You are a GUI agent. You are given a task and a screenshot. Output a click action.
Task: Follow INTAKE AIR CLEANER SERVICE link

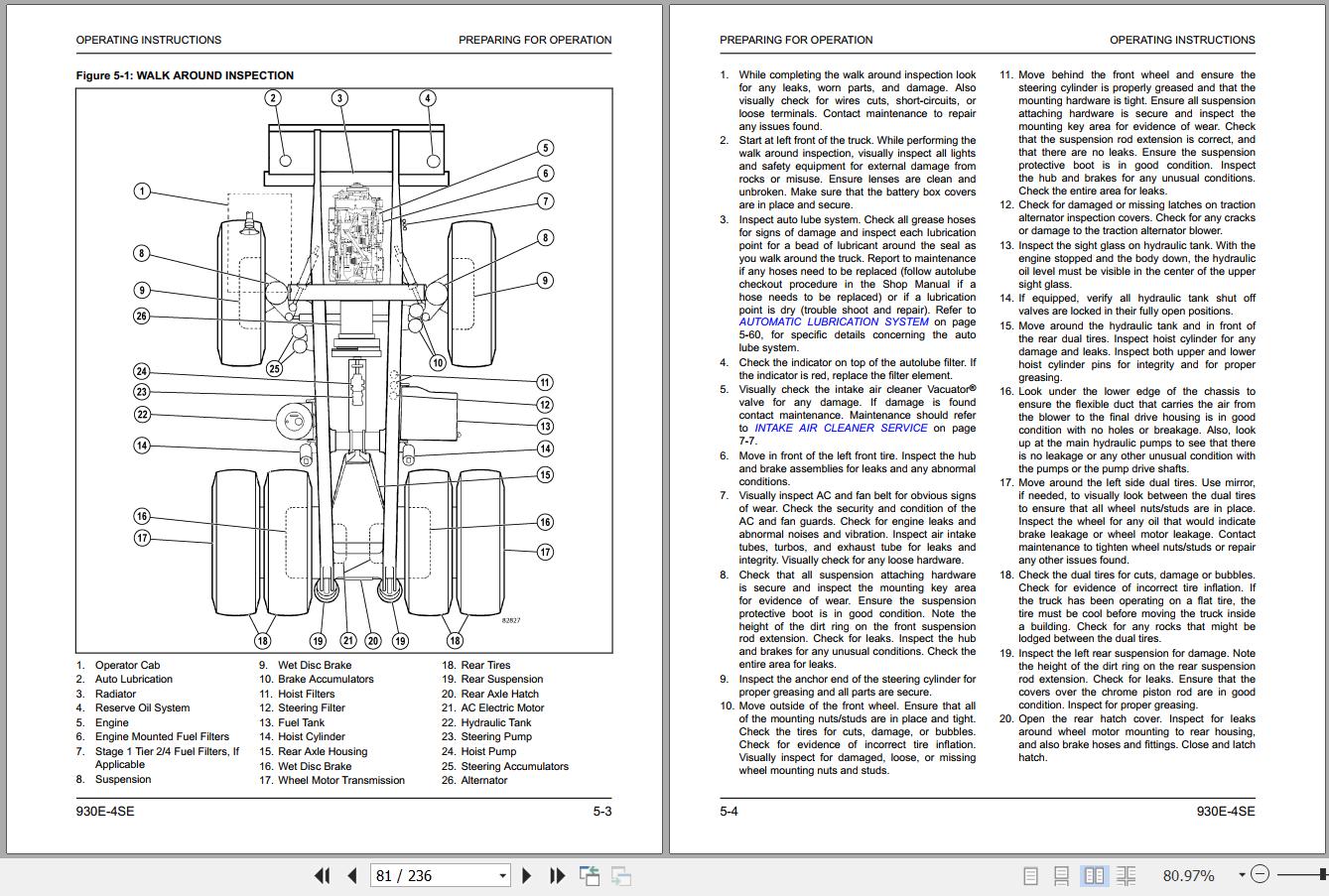(842, 428)
